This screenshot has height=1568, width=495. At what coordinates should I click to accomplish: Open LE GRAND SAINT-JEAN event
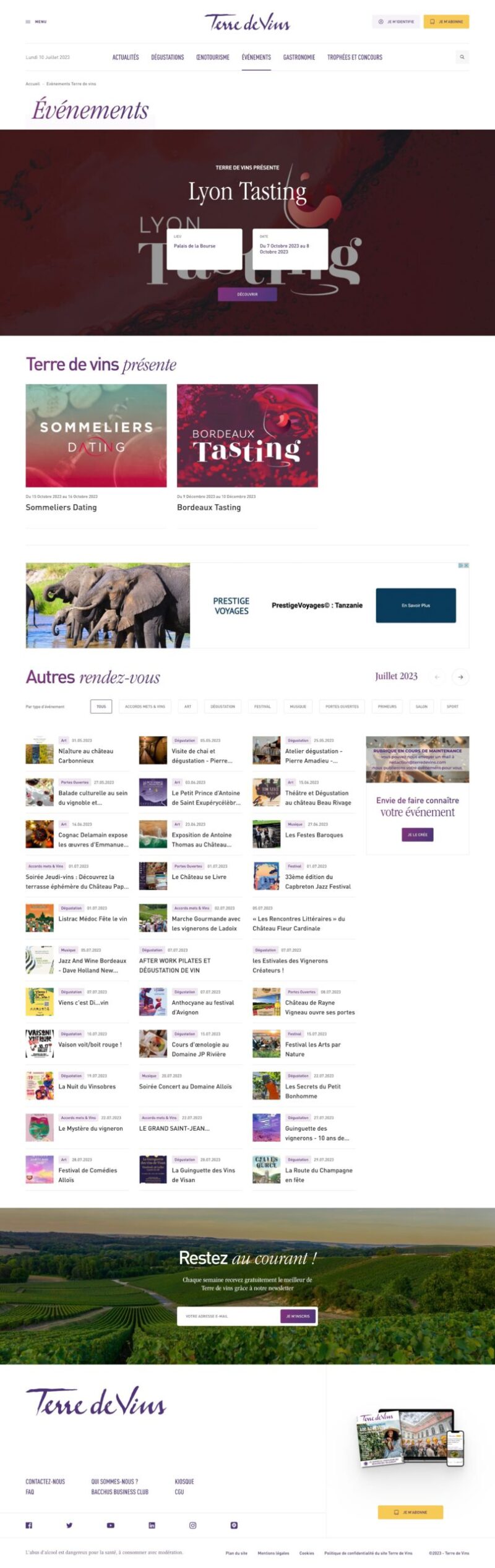tap(174, 1129)
